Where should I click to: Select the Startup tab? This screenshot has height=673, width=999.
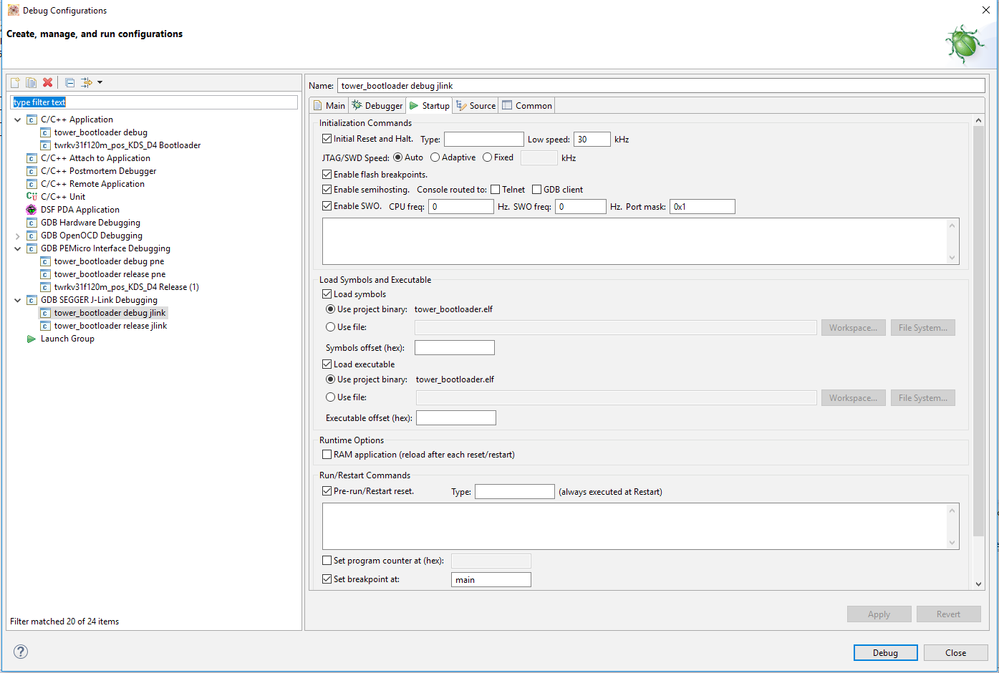429,106
